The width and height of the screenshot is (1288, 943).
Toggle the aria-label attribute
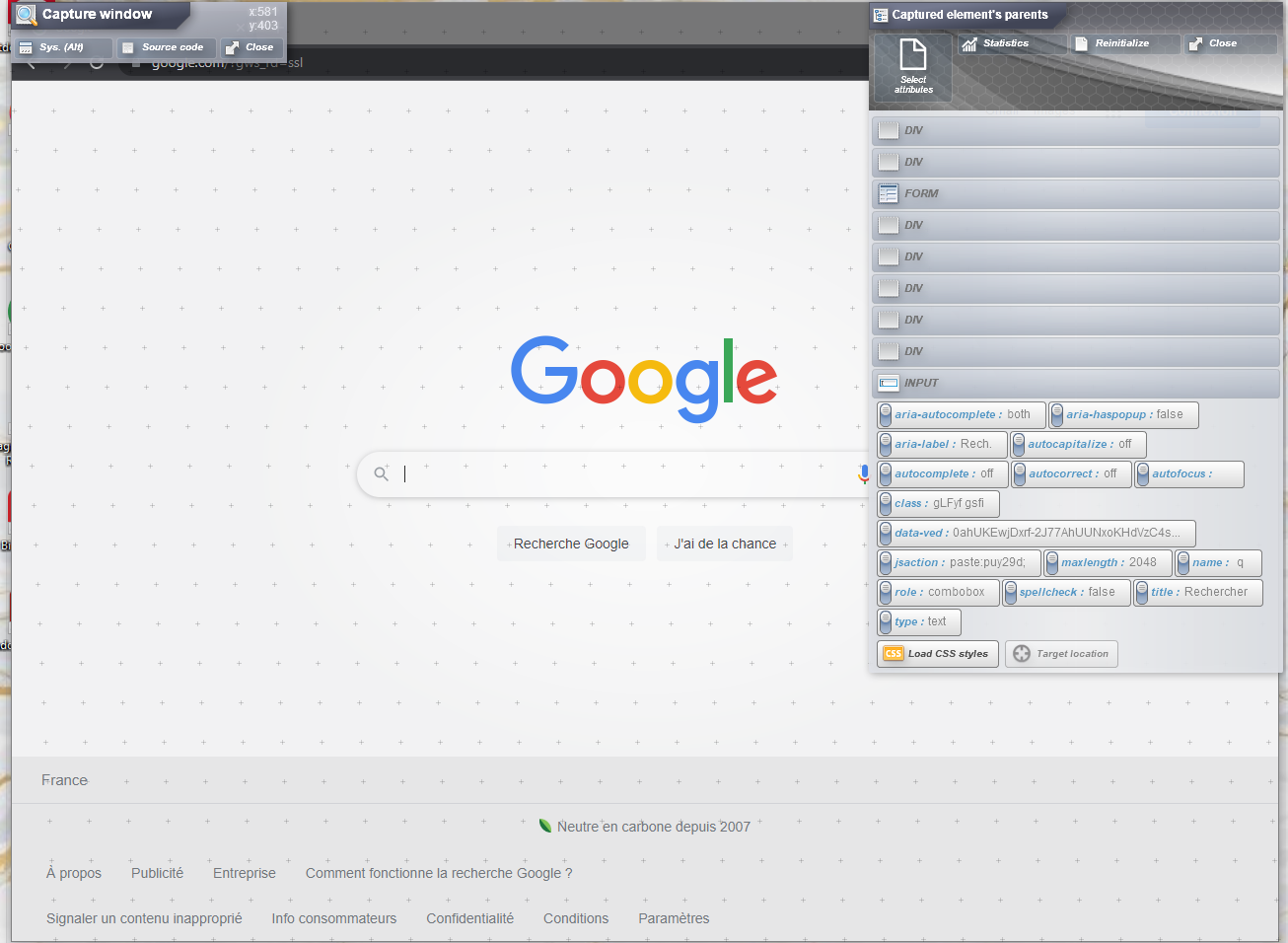pos(942,445)
